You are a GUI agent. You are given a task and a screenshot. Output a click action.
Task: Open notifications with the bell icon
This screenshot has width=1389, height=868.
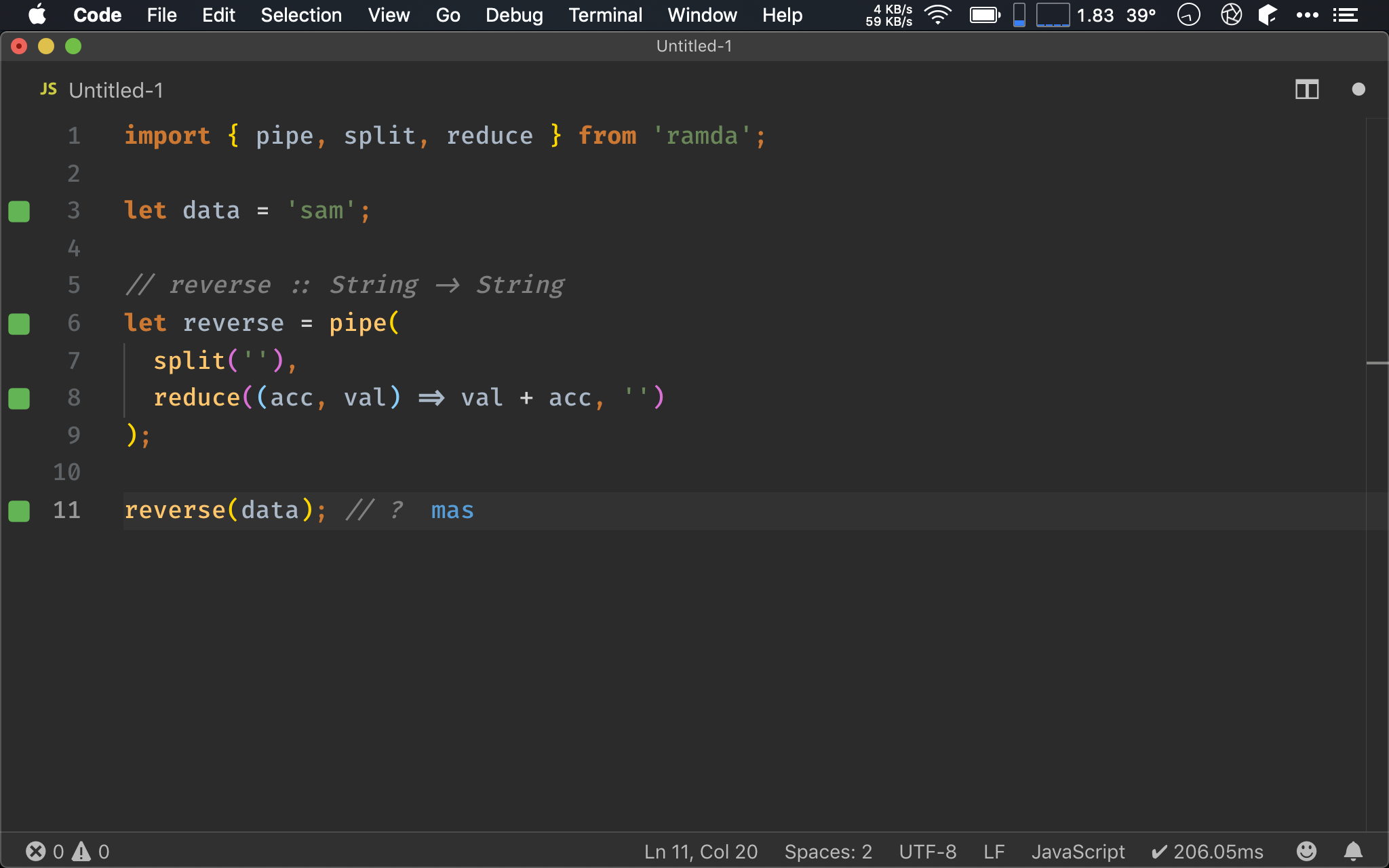tap(1353, 851)
